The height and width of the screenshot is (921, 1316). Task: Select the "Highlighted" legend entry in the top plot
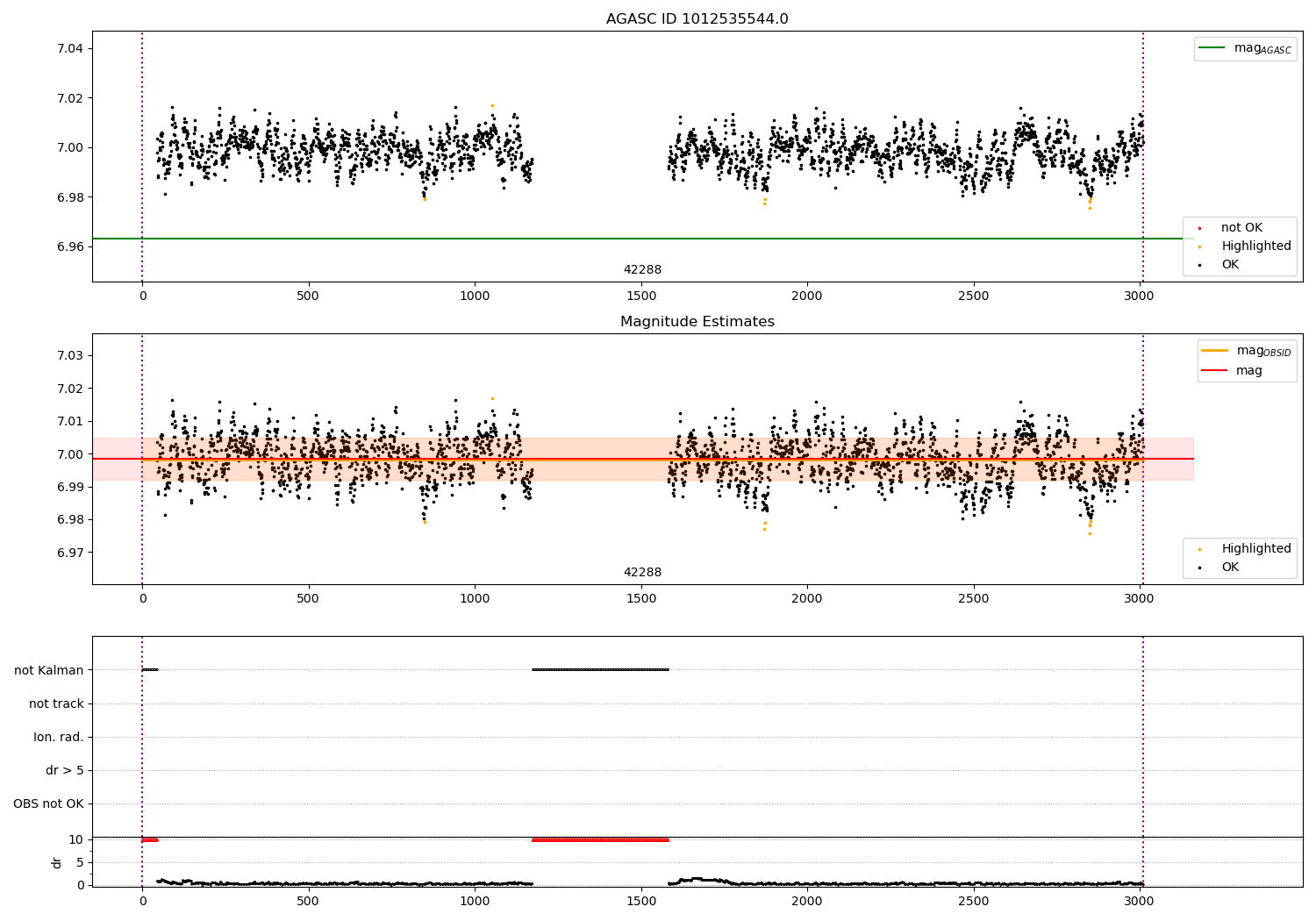click(x=1256, y=246)
